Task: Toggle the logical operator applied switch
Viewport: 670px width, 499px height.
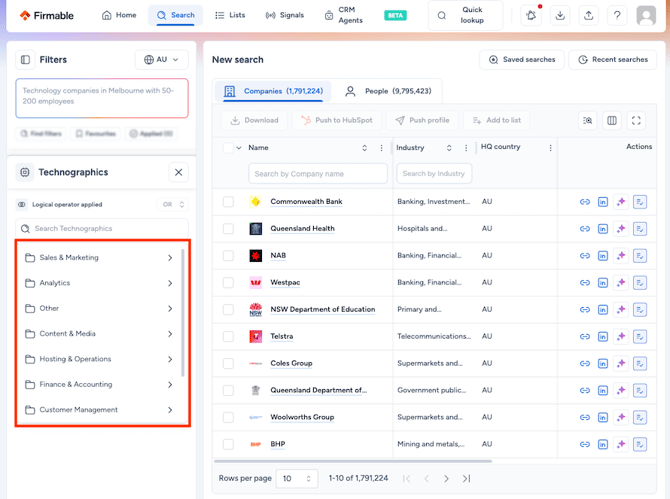Action: click(22, 205)
